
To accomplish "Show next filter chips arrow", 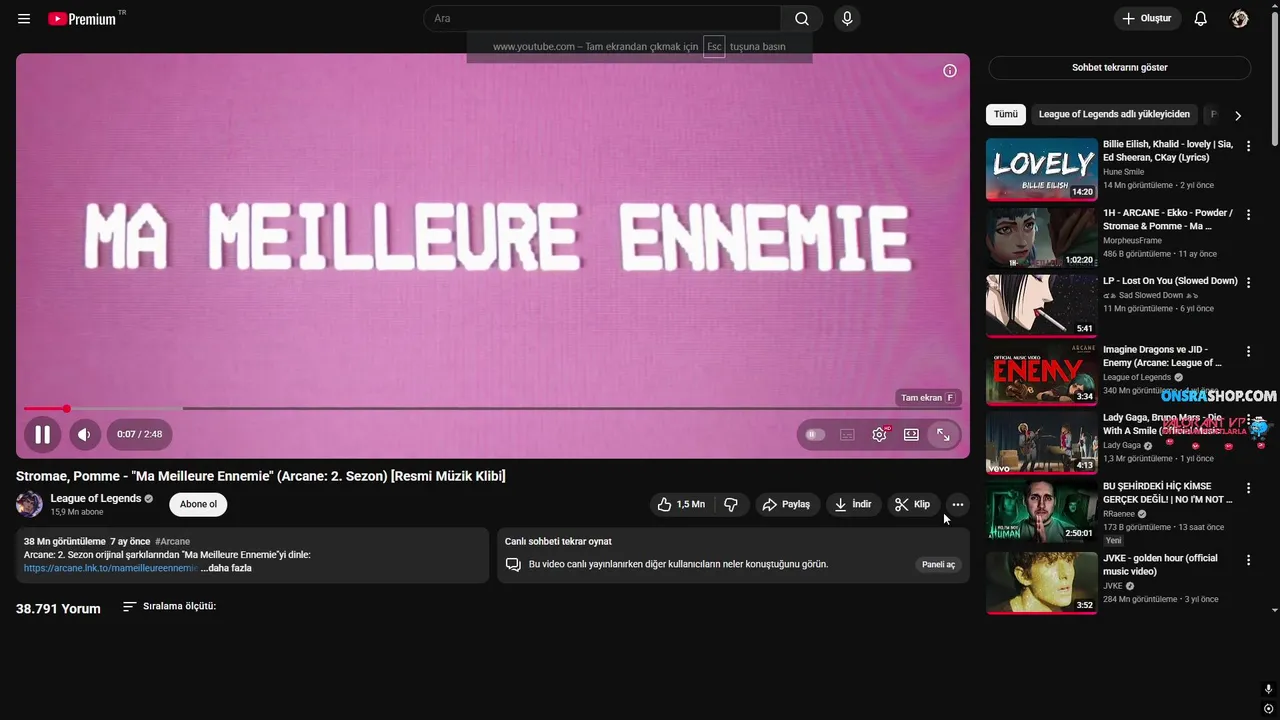I will click(1238, 115).
